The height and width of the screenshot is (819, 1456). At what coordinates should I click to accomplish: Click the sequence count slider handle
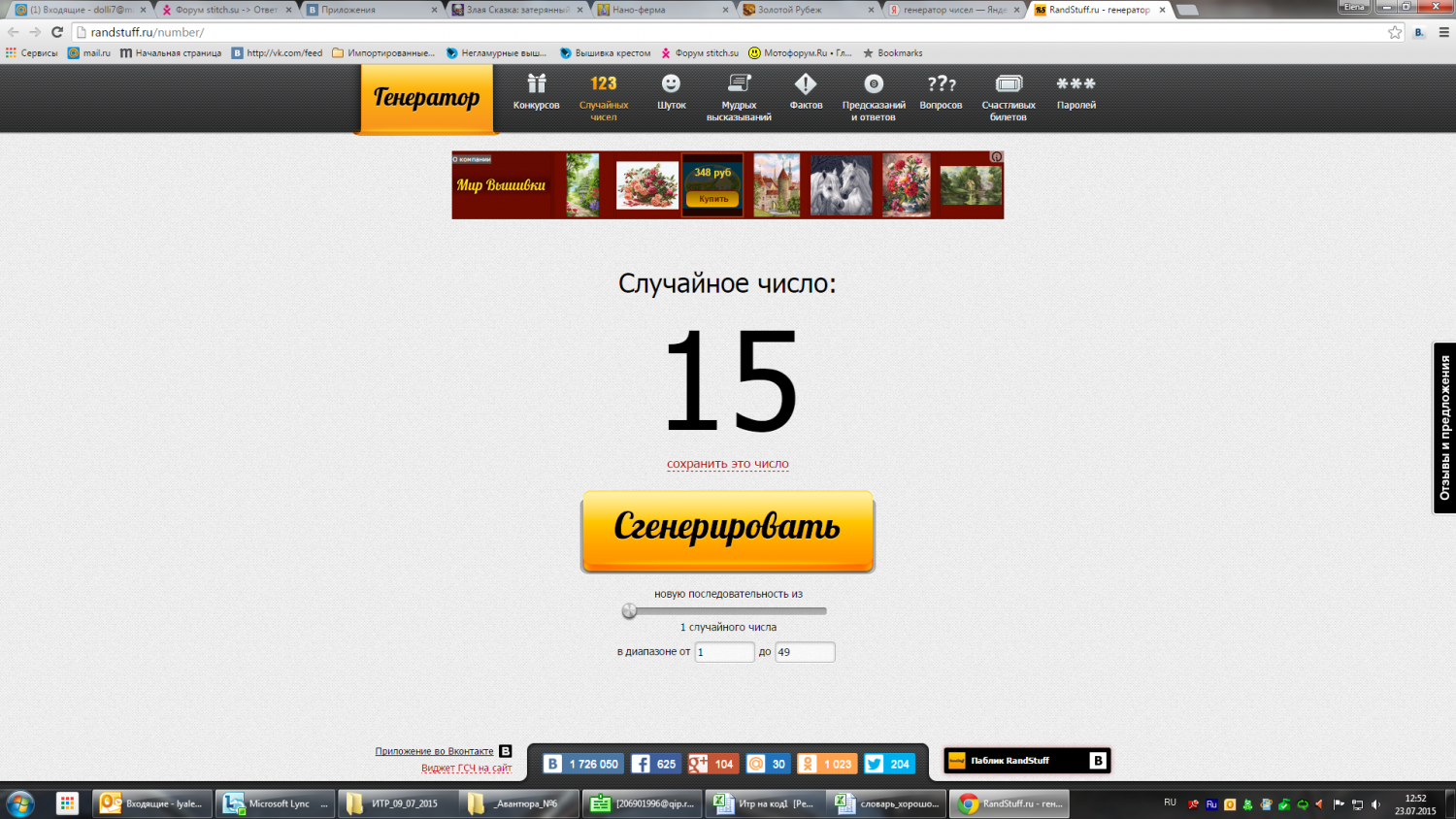pyautogui.click(x=629, y=610)
